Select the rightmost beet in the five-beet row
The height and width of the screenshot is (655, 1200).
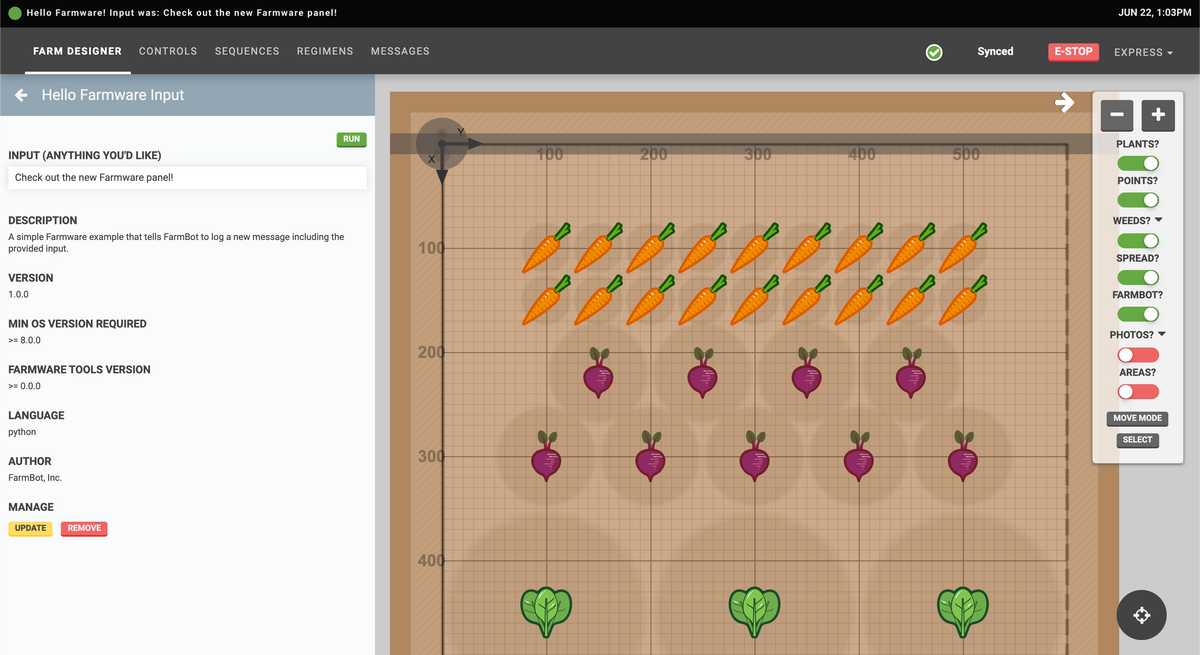point(962,456)
